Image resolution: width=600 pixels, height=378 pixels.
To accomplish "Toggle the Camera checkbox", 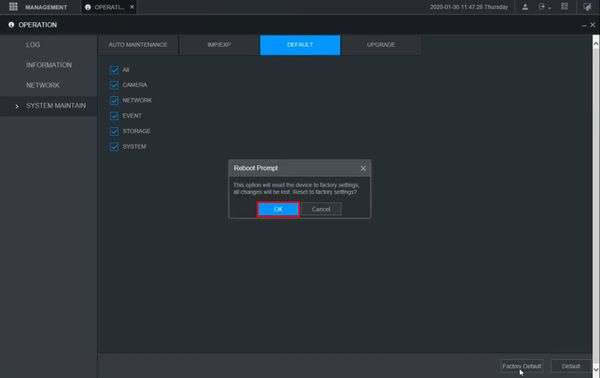I will pyautogui.click(x=114, y=85).
